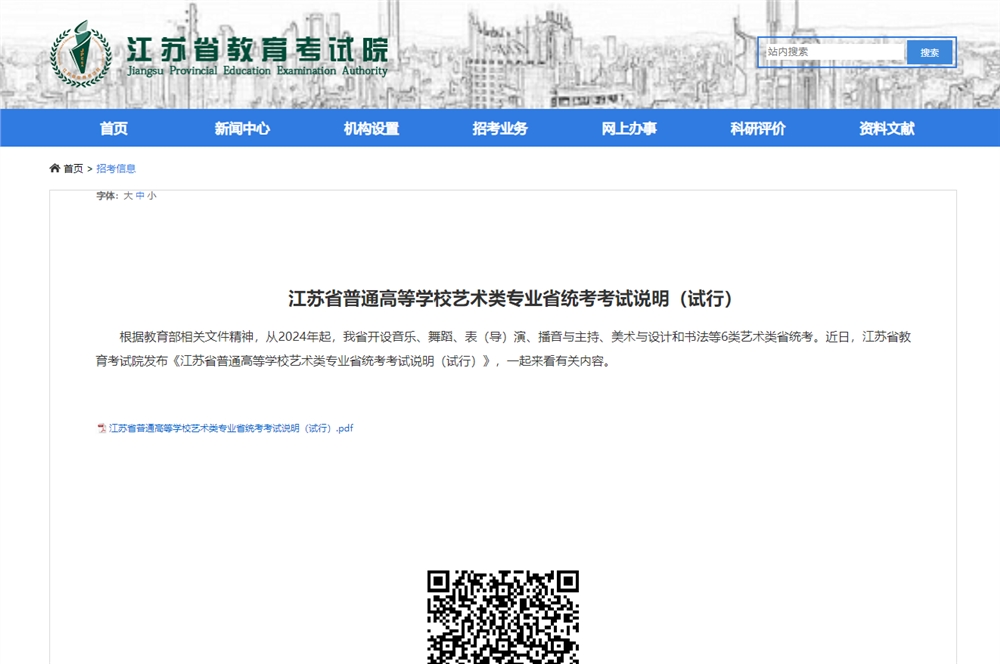Viewport: 1000px width, 664px height.
Task: Set font size to 中
Action: pos(140,196)
